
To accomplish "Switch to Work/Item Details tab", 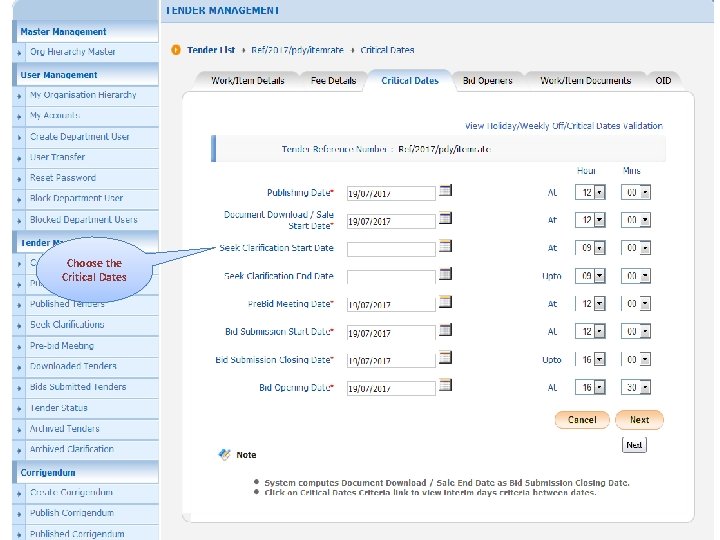I will pyautogui.click(x=248, y=81).
